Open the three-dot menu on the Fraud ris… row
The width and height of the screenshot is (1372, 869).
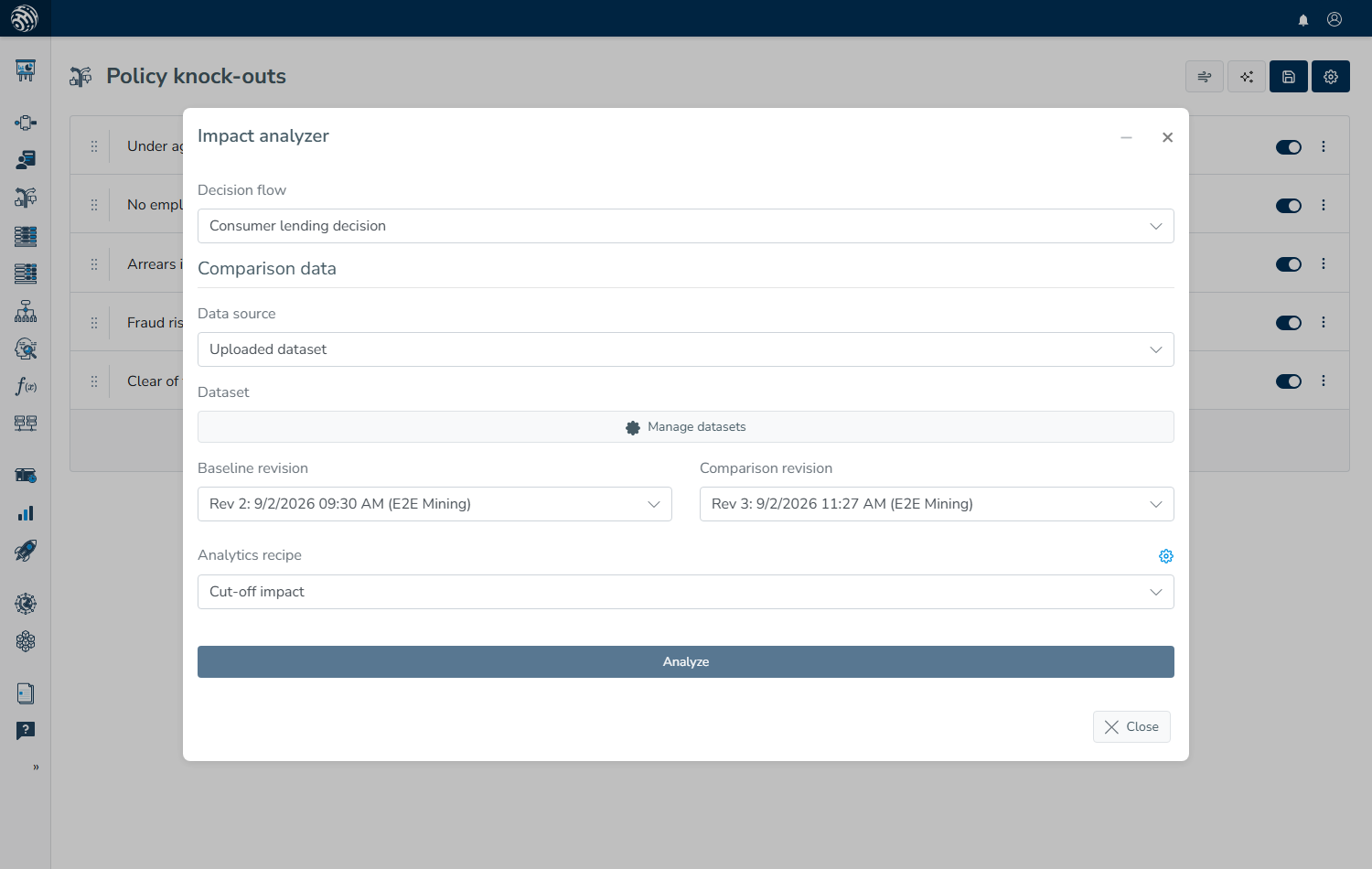coord(1324,322)
